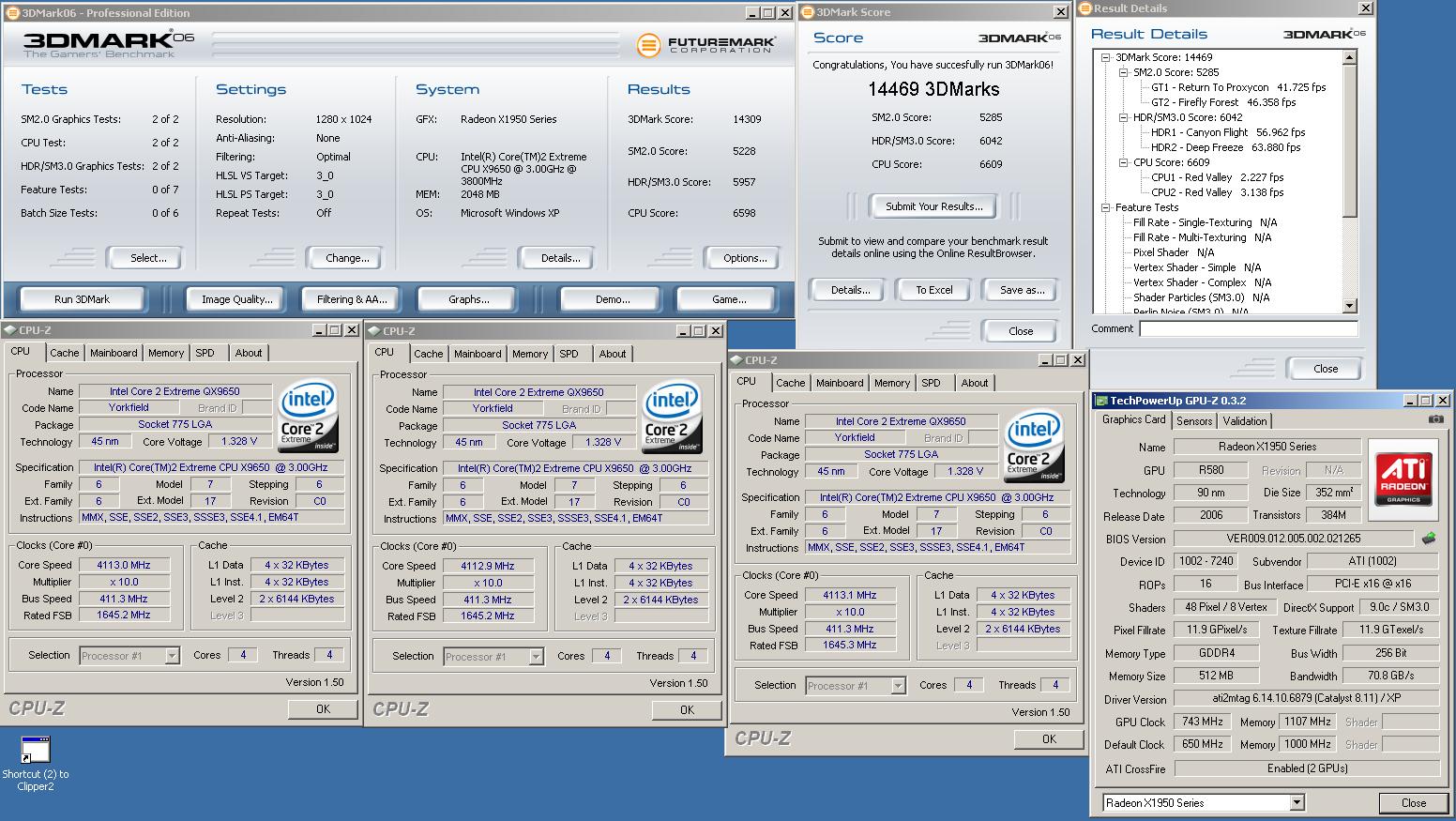Collapse the 'Feature Tests' tree node

click(1107, 207)
